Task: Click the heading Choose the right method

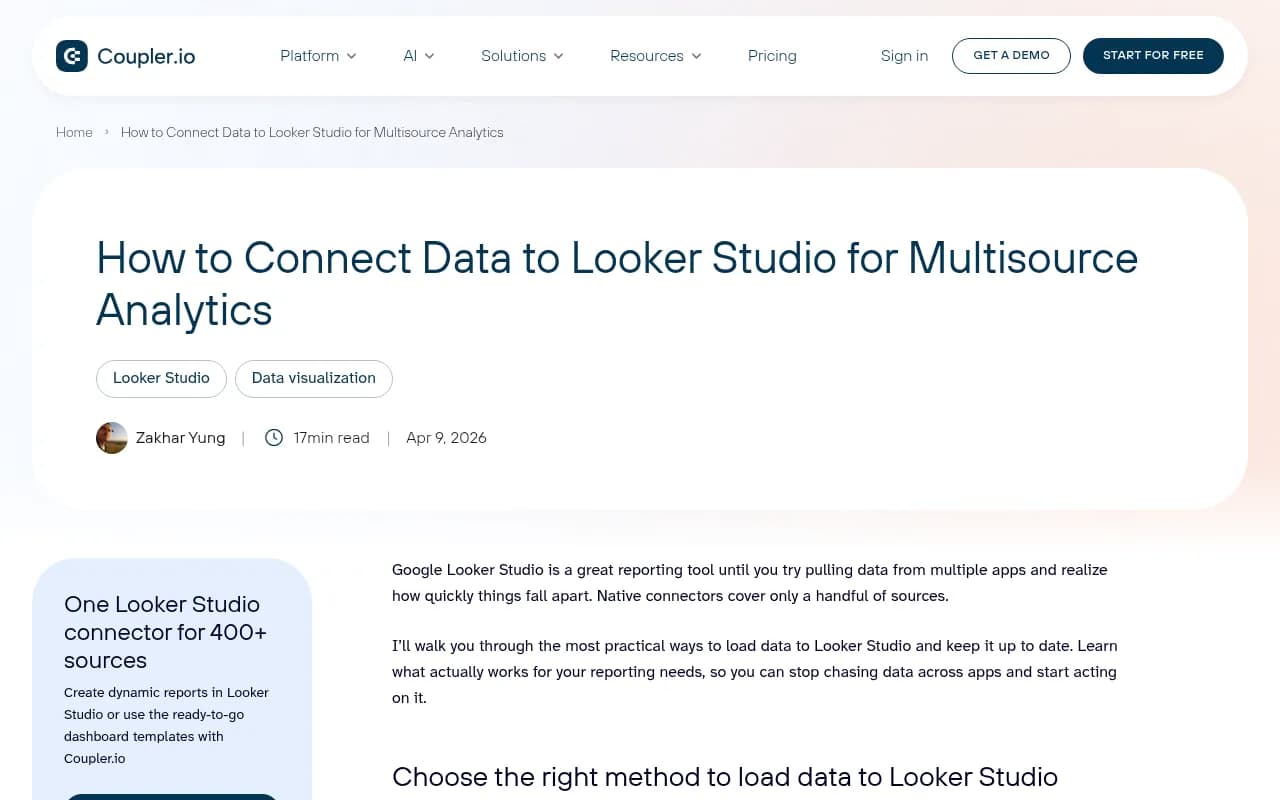Action: coord(725,777)
